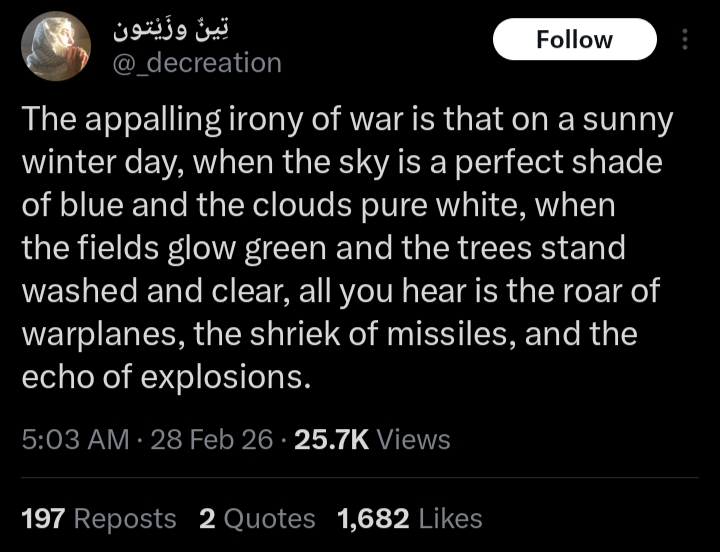
Task: View the 25.7K Views analytics
Action: [x=371, y=439]
